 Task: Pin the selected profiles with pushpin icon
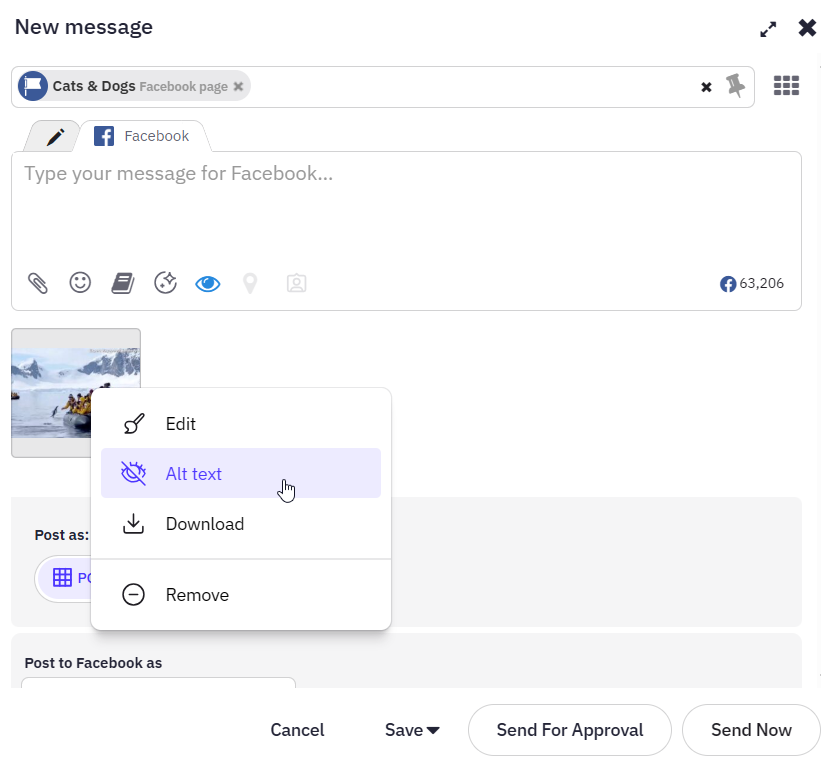coord(736,86)
